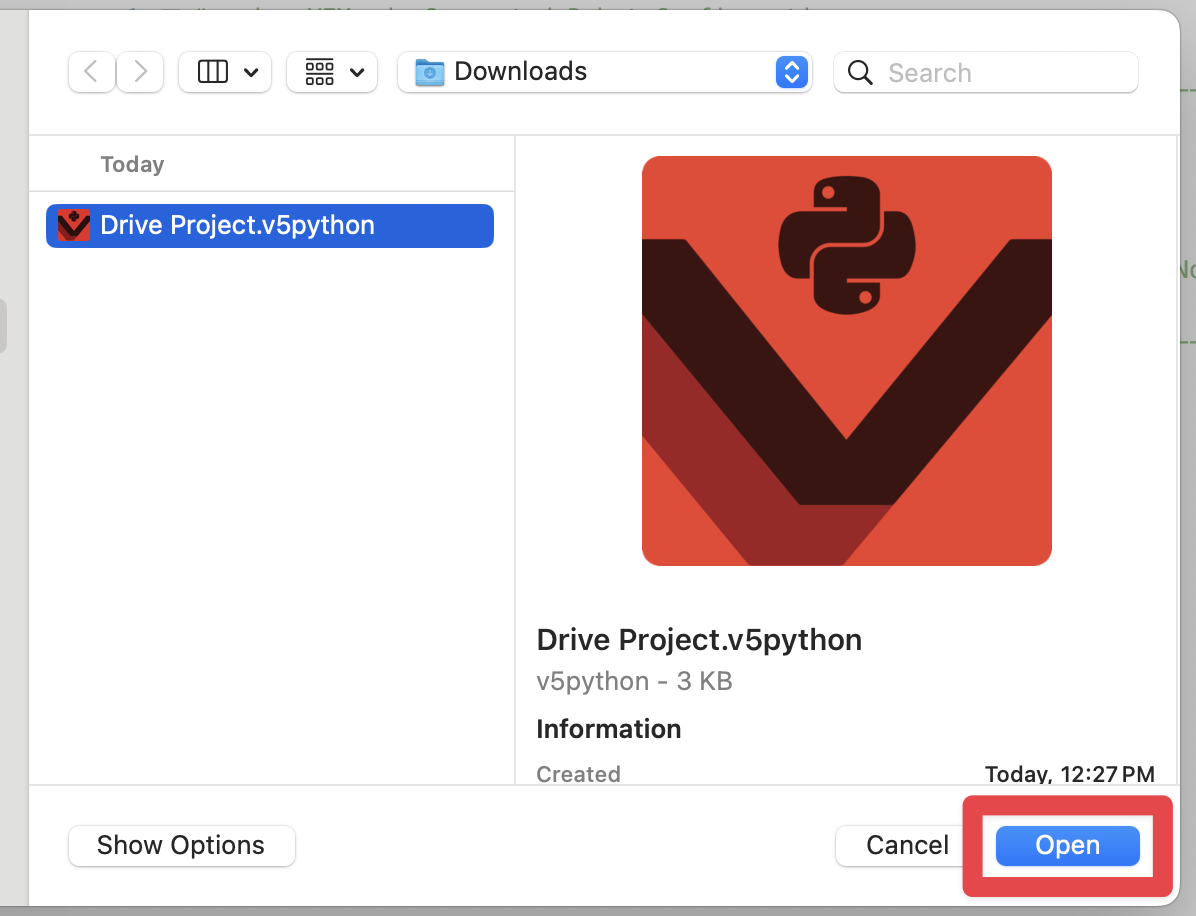
Task: Click the highlighted Open button
Action: pyautogui.click(x=1067, y=845)
